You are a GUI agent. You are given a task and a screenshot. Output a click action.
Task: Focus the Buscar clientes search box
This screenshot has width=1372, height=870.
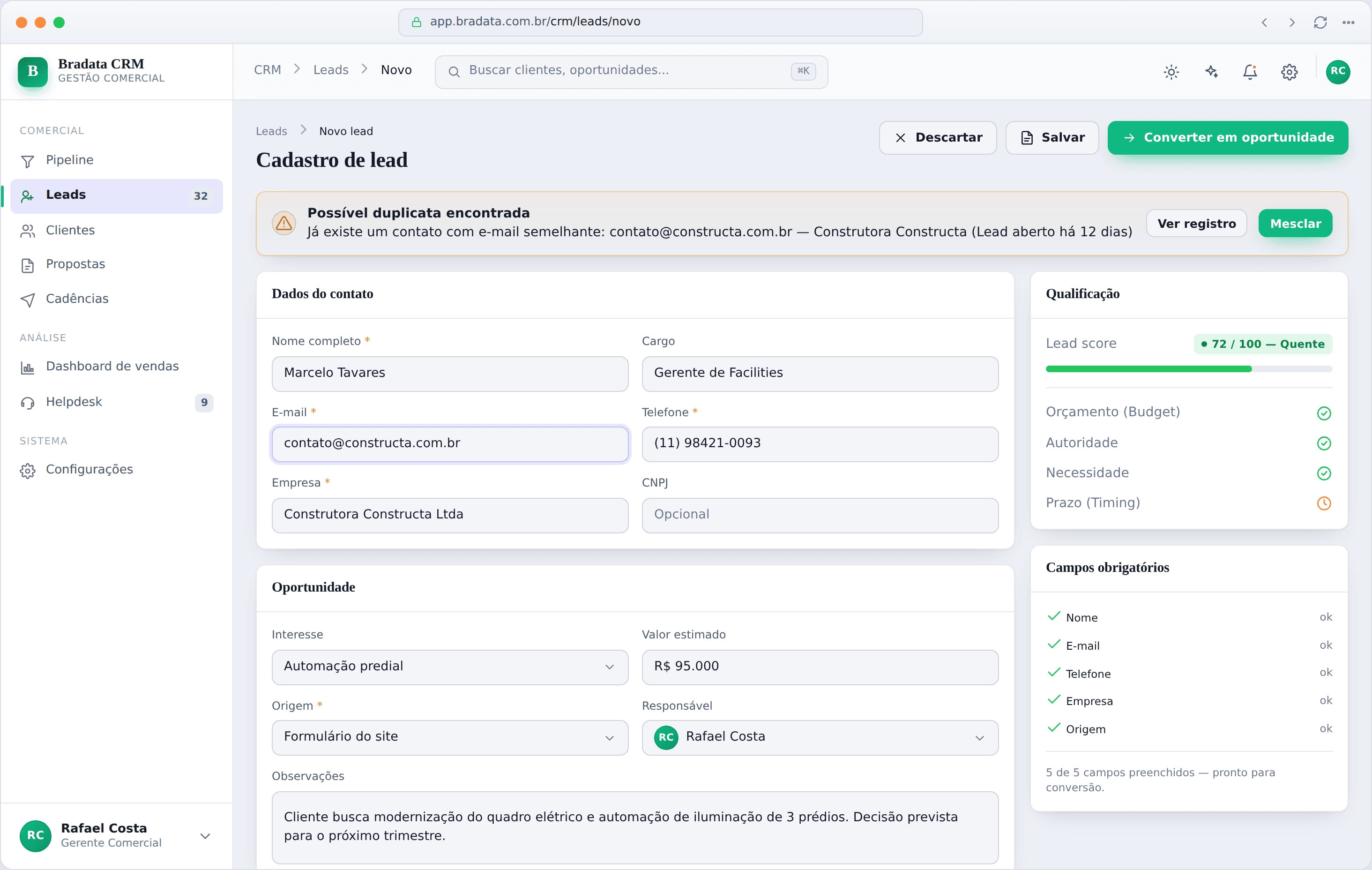coord(631,72)
